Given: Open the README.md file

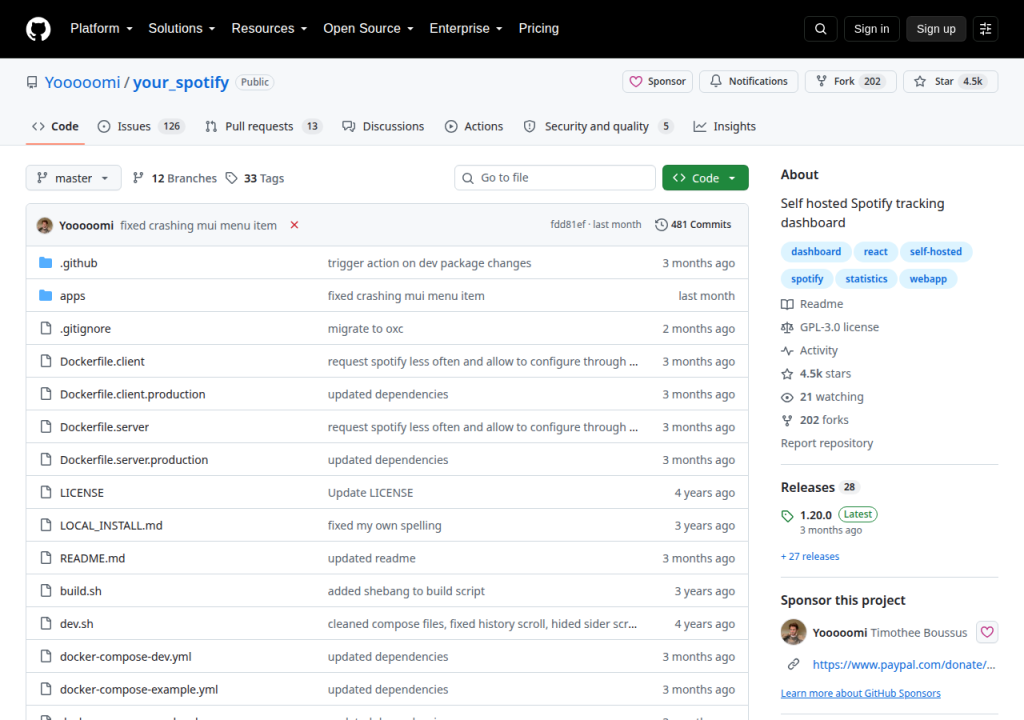Looking at the screenshot, I should coord(92,558).
